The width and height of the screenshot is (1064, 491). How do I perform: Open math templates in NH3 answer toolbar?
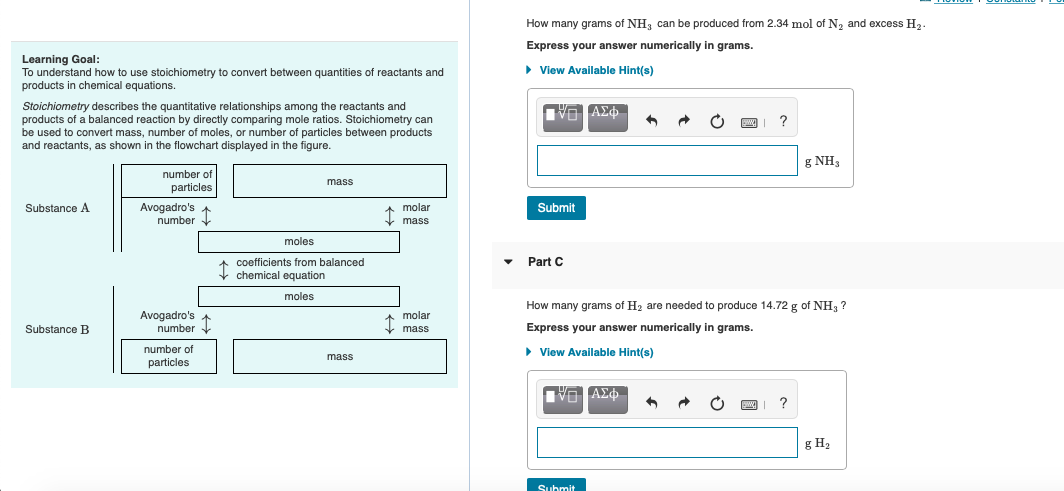(x=563, y=117)
